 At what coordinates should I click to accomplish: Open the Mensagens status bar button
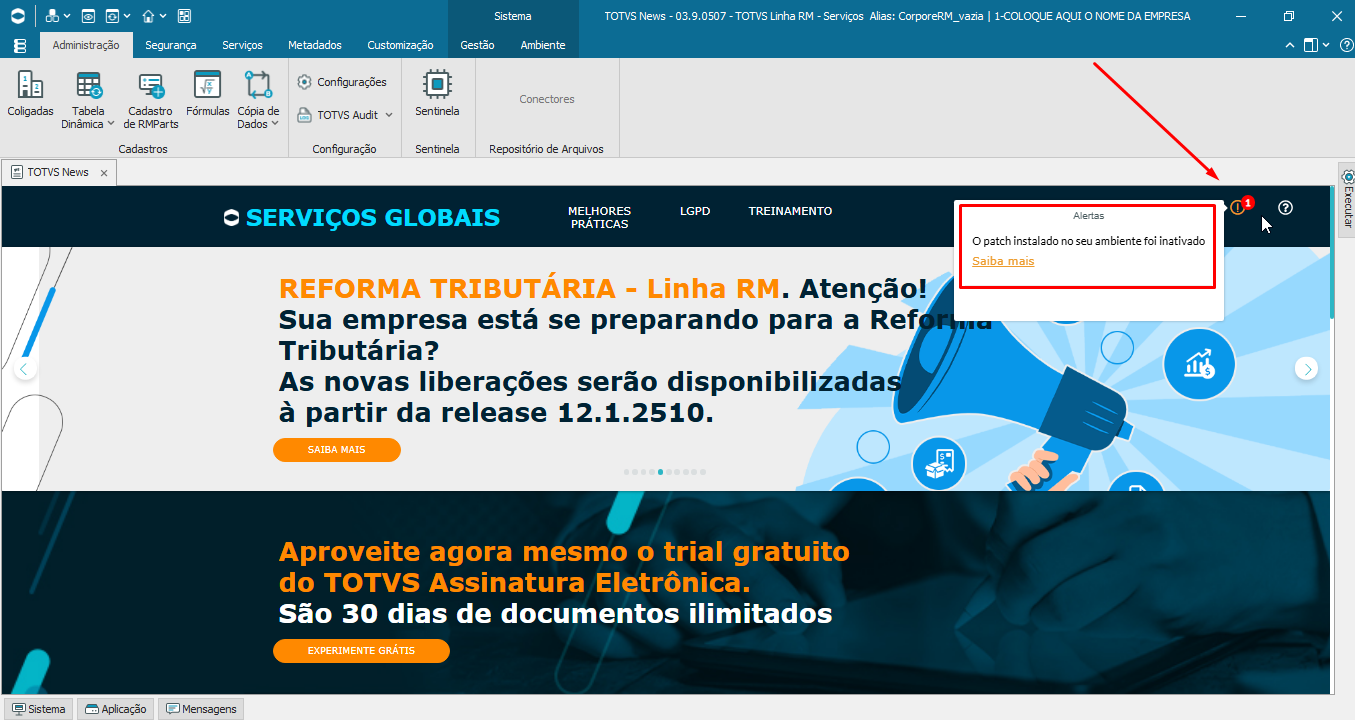(x=200, y=709)
